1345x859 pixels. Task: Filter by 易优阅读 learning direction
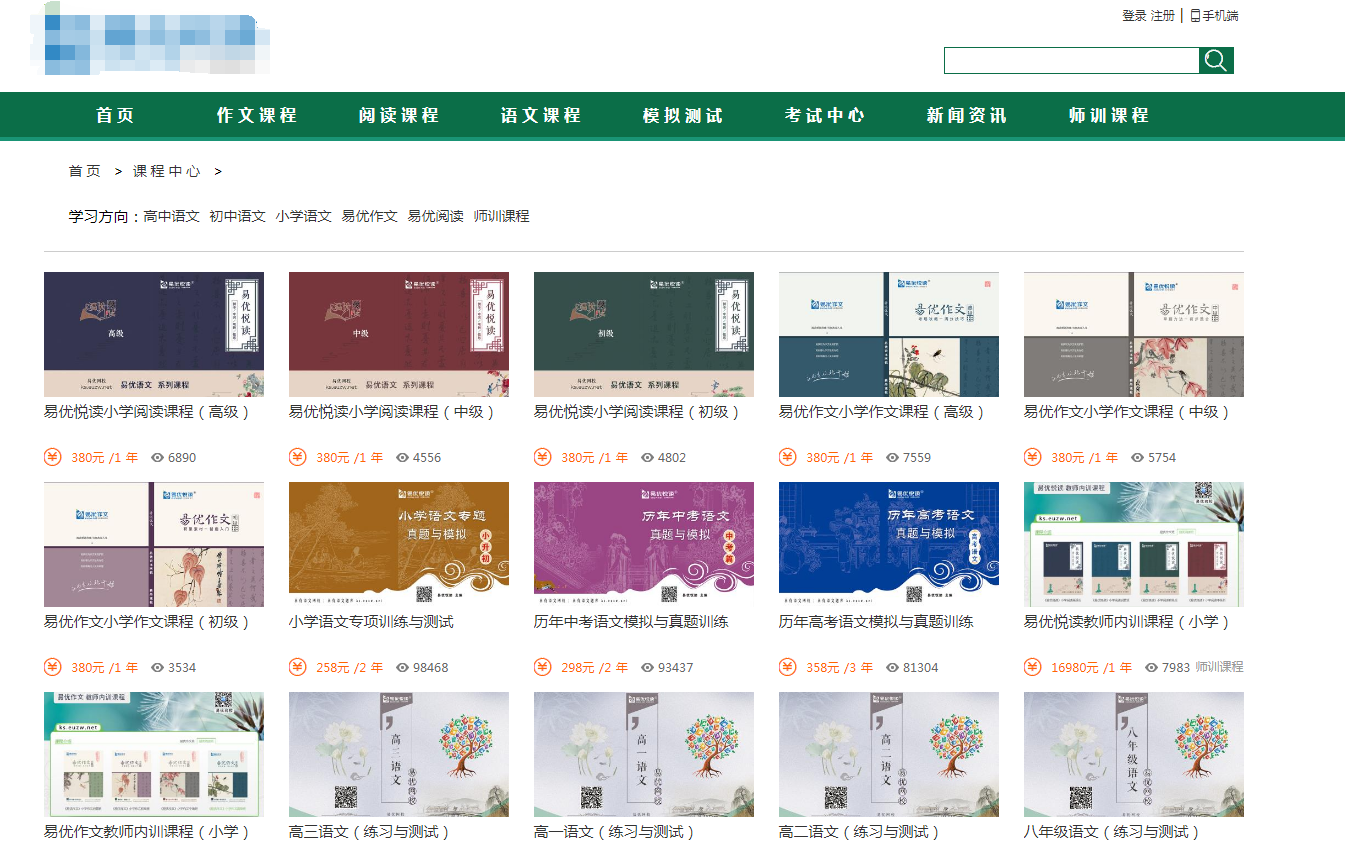[436, 216]
